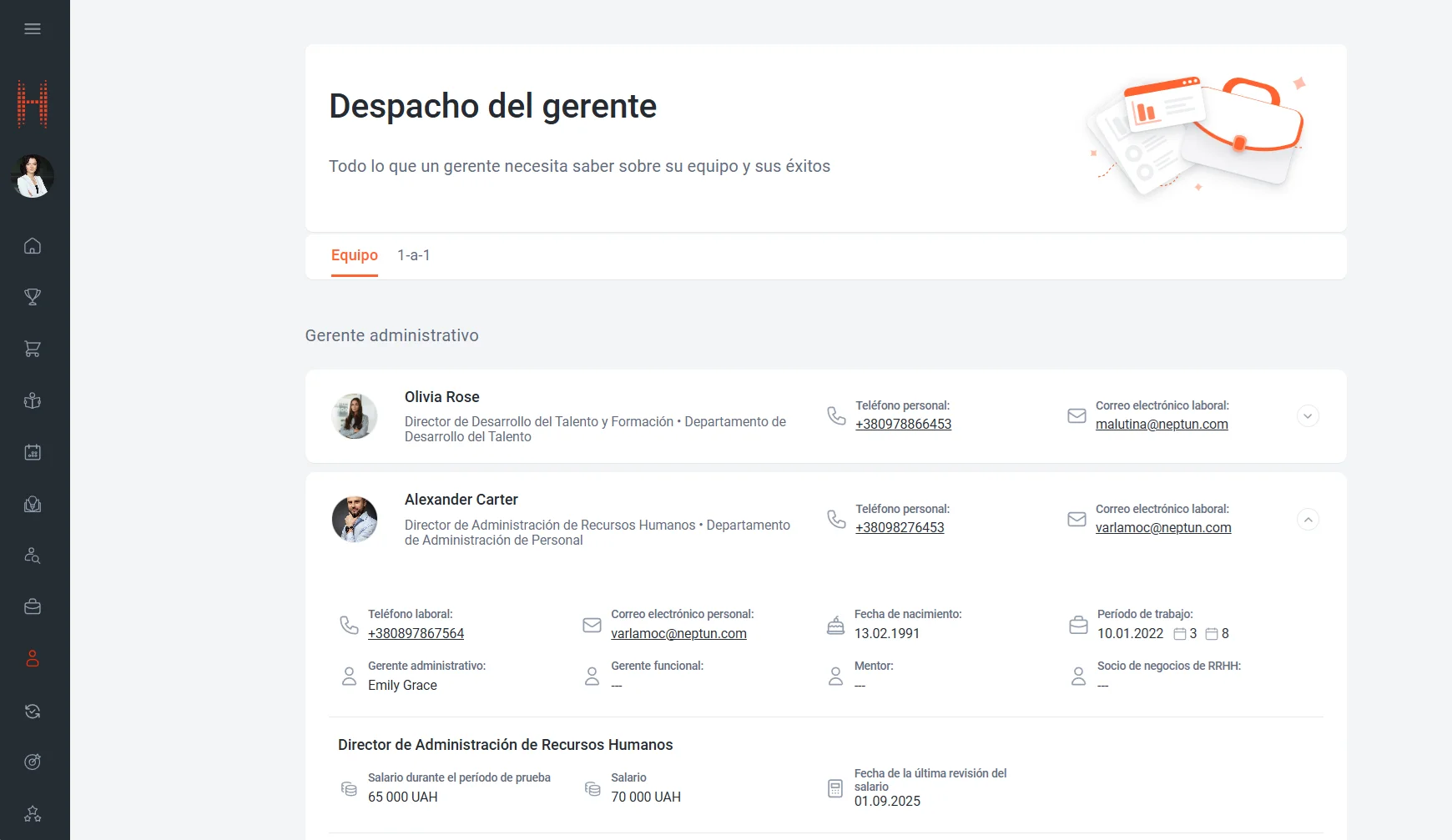Switch to the 1-a-1 tab
This screenshot has width=1452, height=840.
click(413, 255)
